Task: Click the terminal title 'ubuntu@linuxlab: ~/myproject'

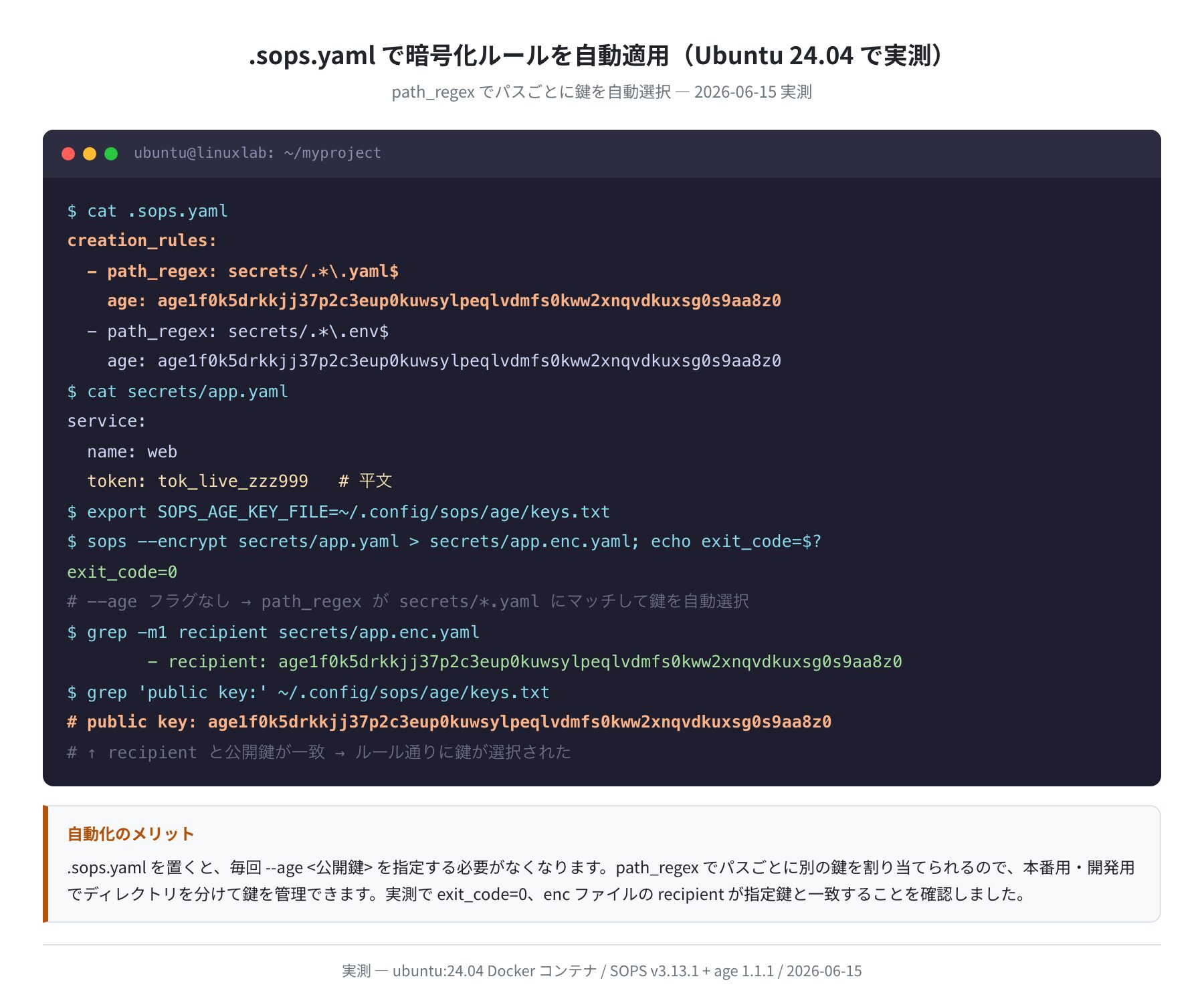Action: 258,153
